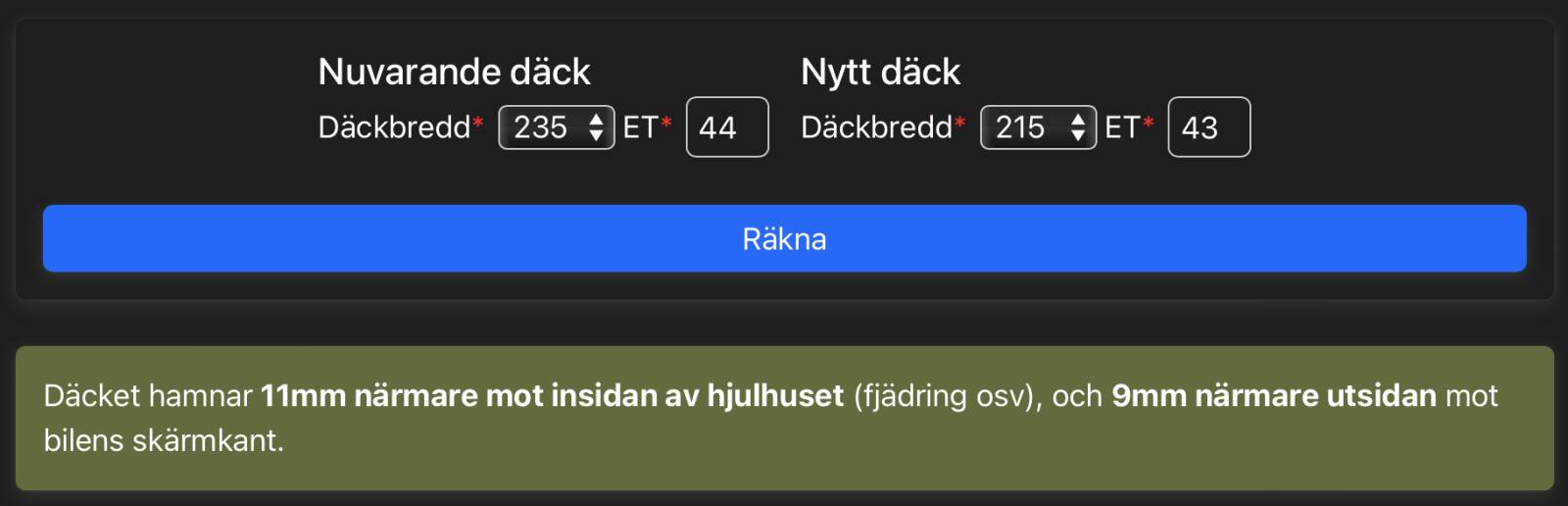Open the Nuvarande däck width dropdown showing 235

coord(542,127)
